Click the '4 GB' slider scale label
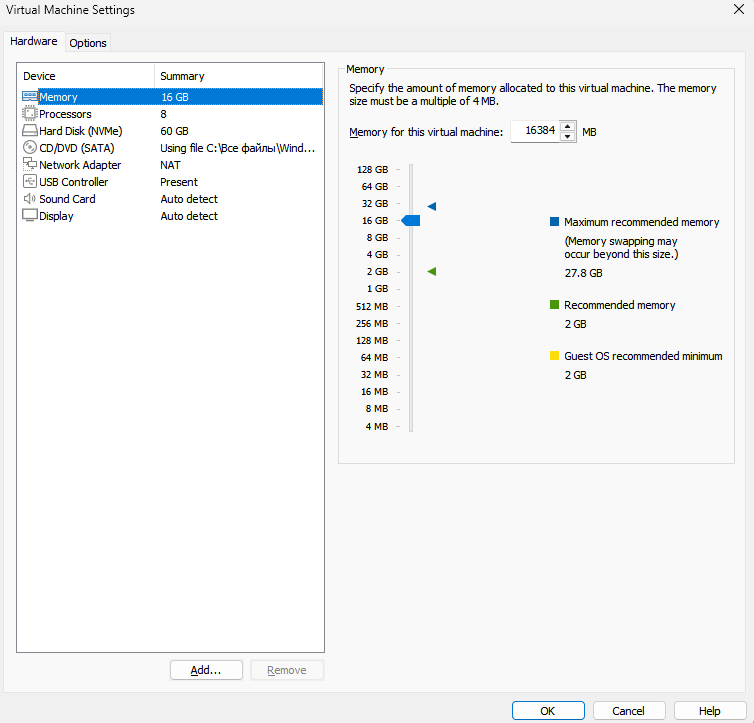This screenshot has height=723, width=754. pyautogui.click(x=377, y=255)
